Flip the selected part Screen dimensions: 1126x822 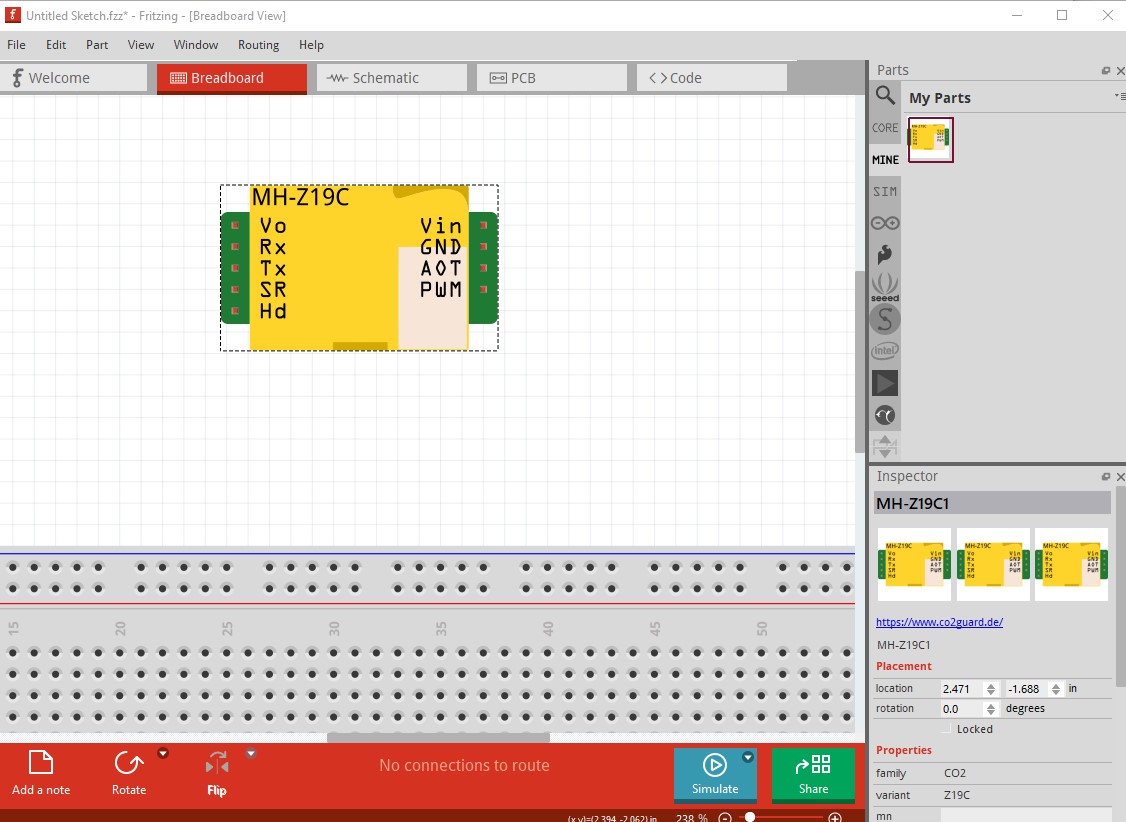coord(216,773)
